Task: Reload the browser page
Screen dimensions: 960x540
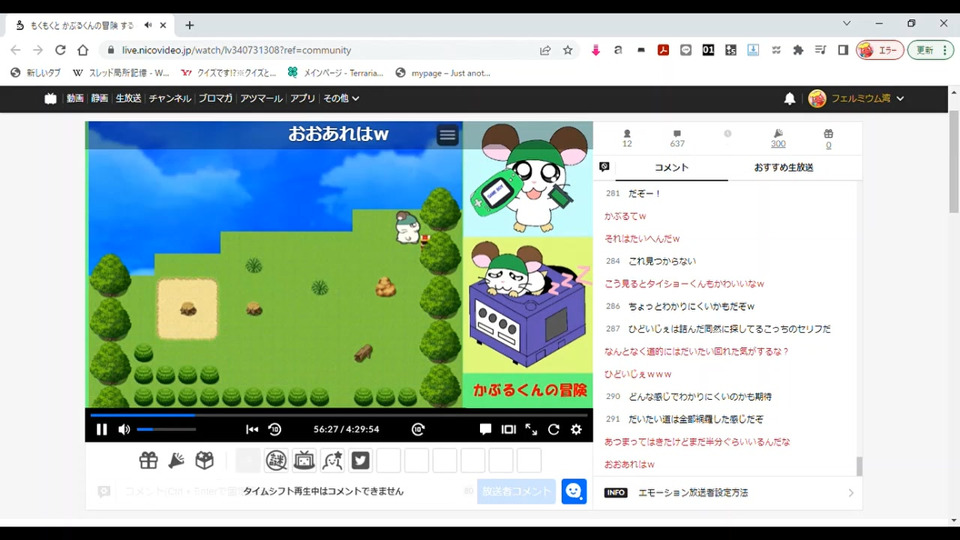Action: pyautogui.click(x=60, y=50)
